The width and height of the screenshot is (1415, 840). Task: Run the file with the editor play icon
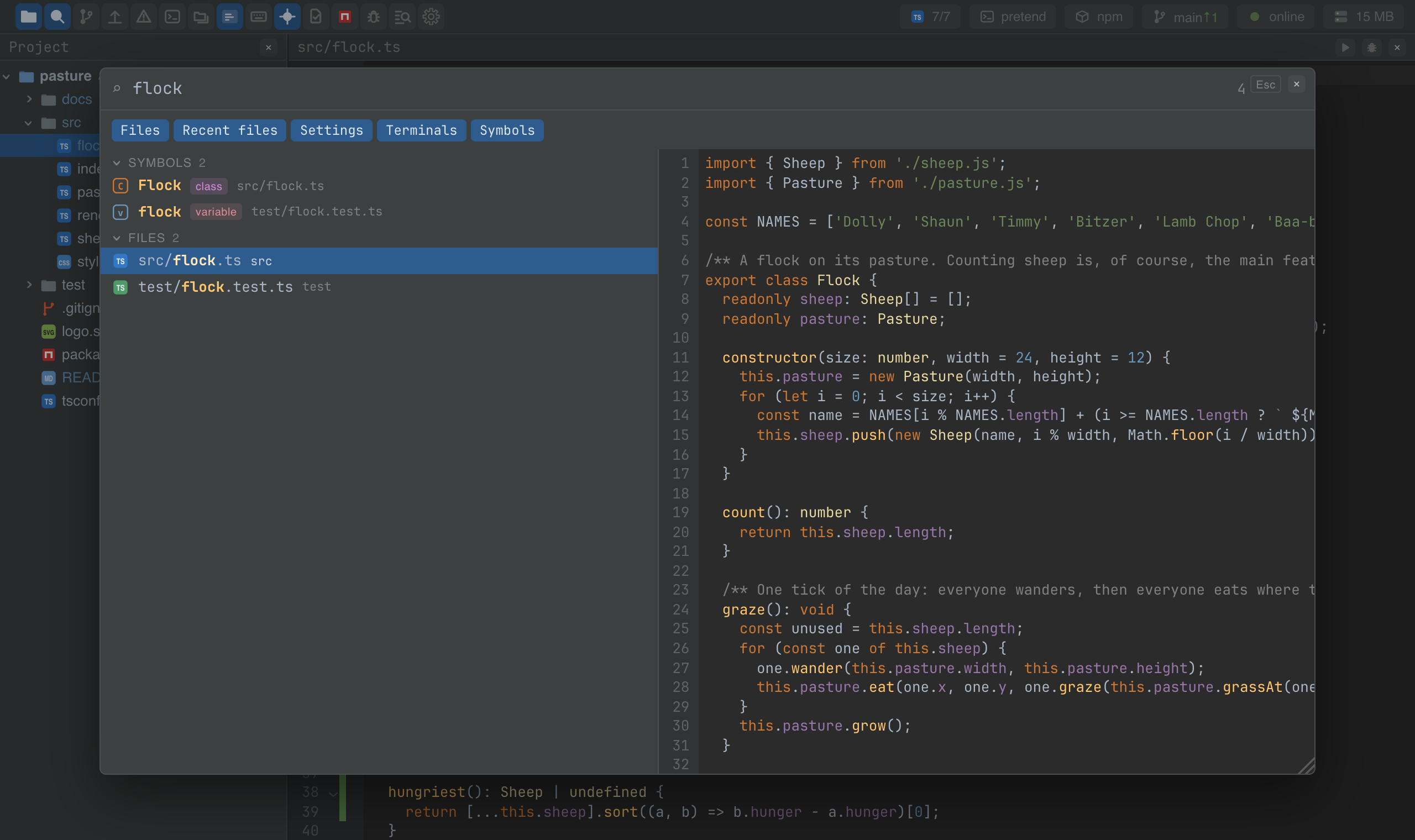[x=1345, y=48]
